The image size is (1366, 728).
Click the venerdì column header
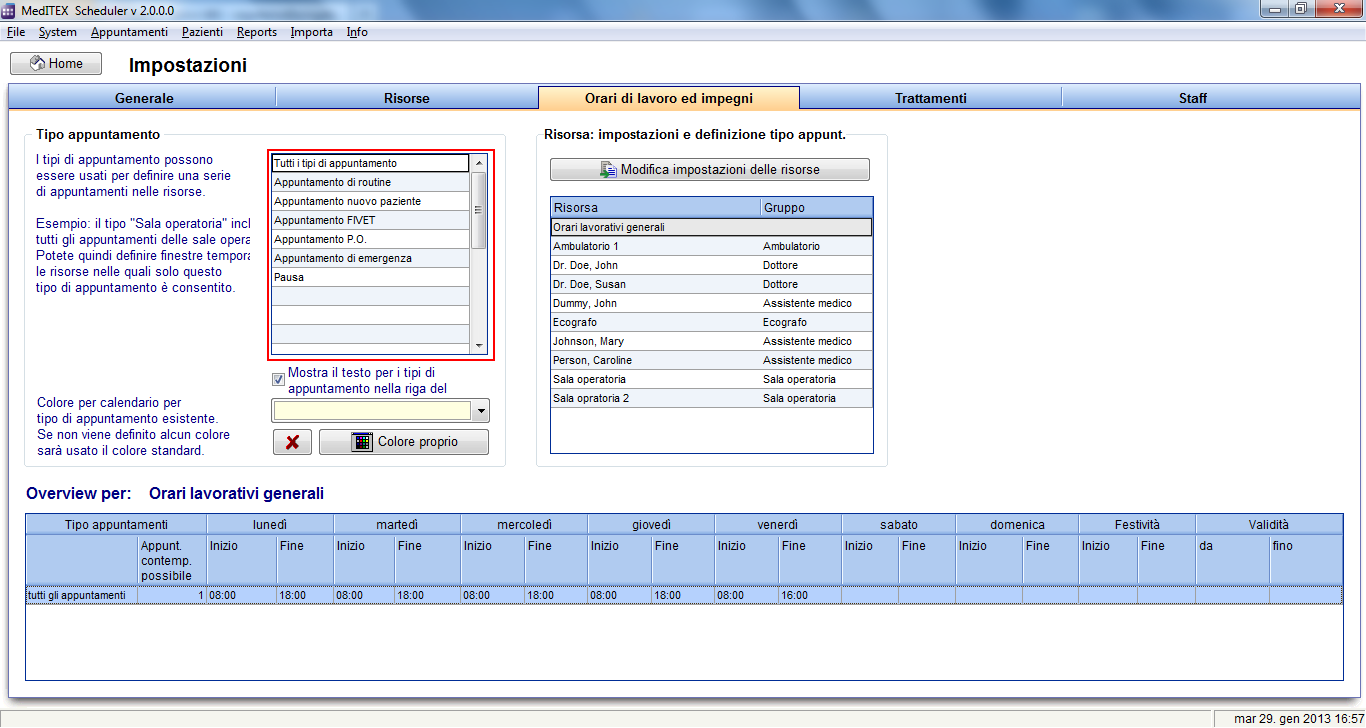point(778,524)
